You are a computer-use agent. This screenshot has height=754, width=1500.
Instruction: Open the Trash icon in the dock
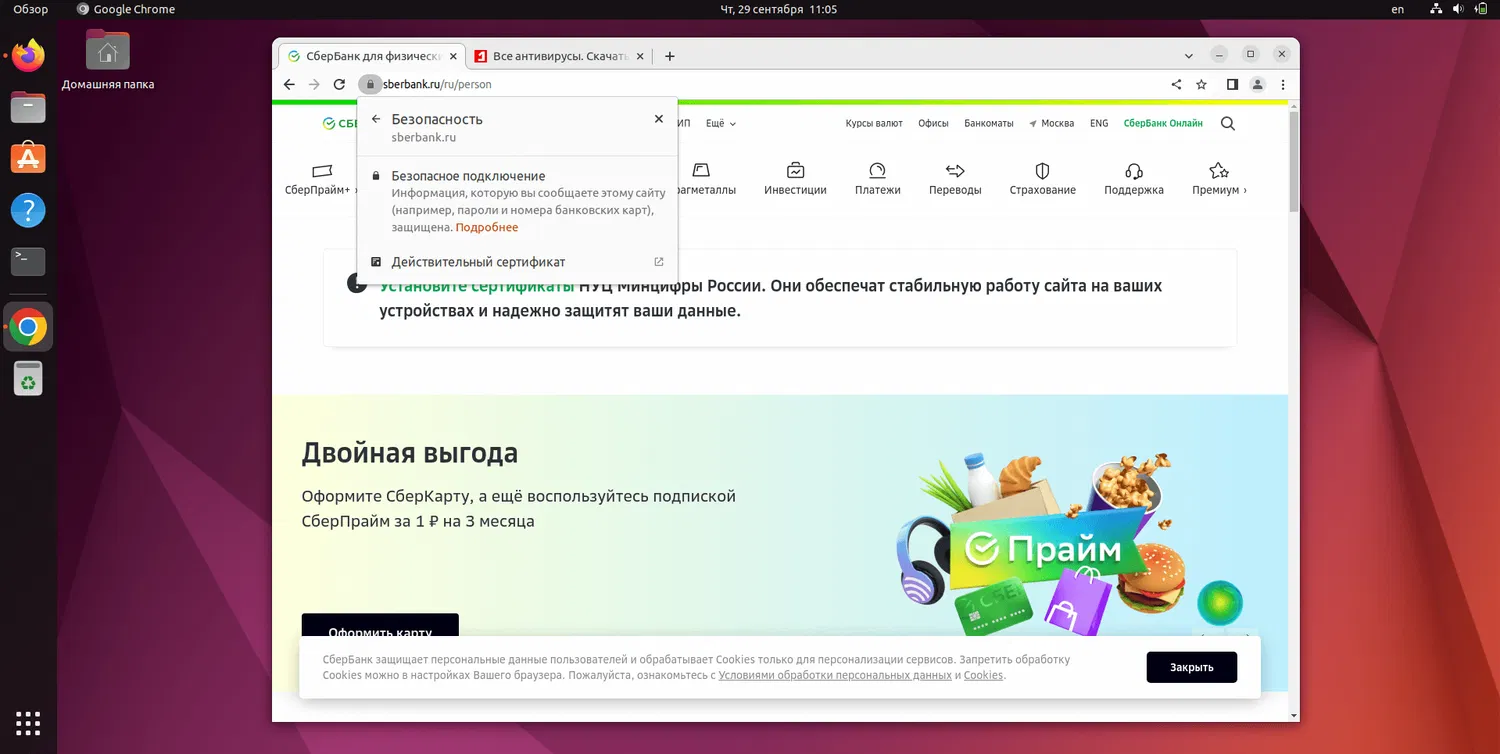(28, 378)
